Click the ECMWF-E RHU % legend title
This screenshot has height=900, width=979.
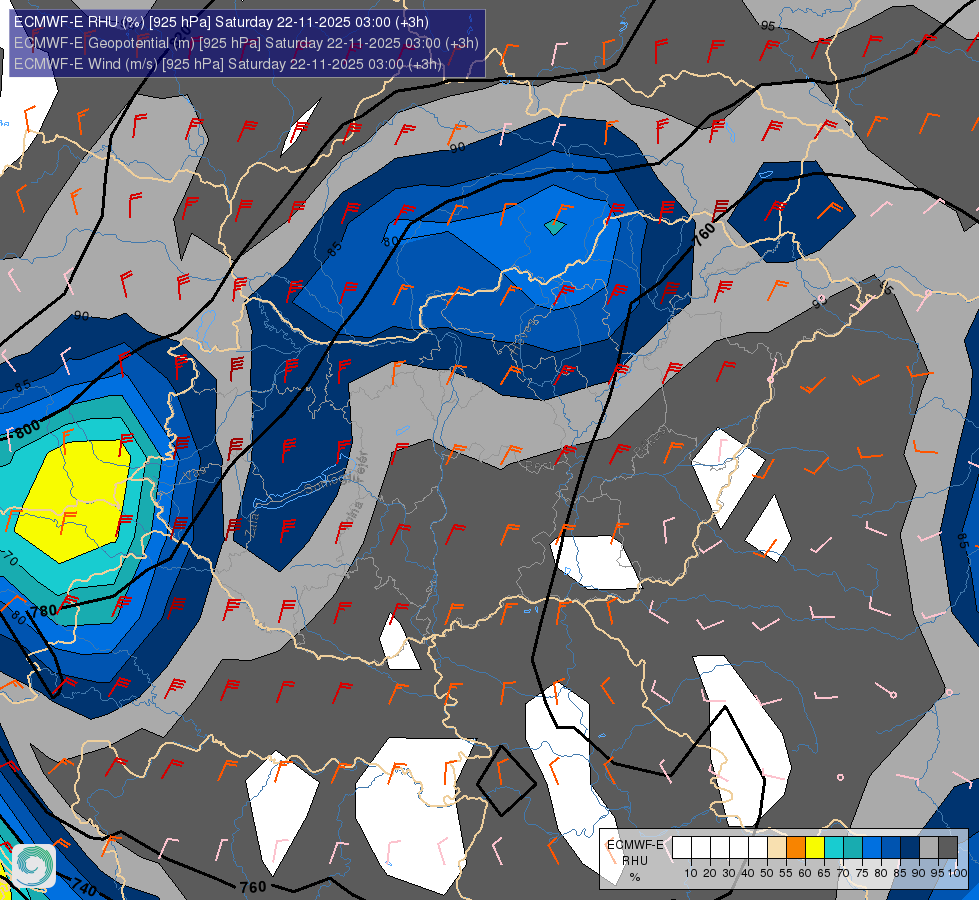point(635,861)
